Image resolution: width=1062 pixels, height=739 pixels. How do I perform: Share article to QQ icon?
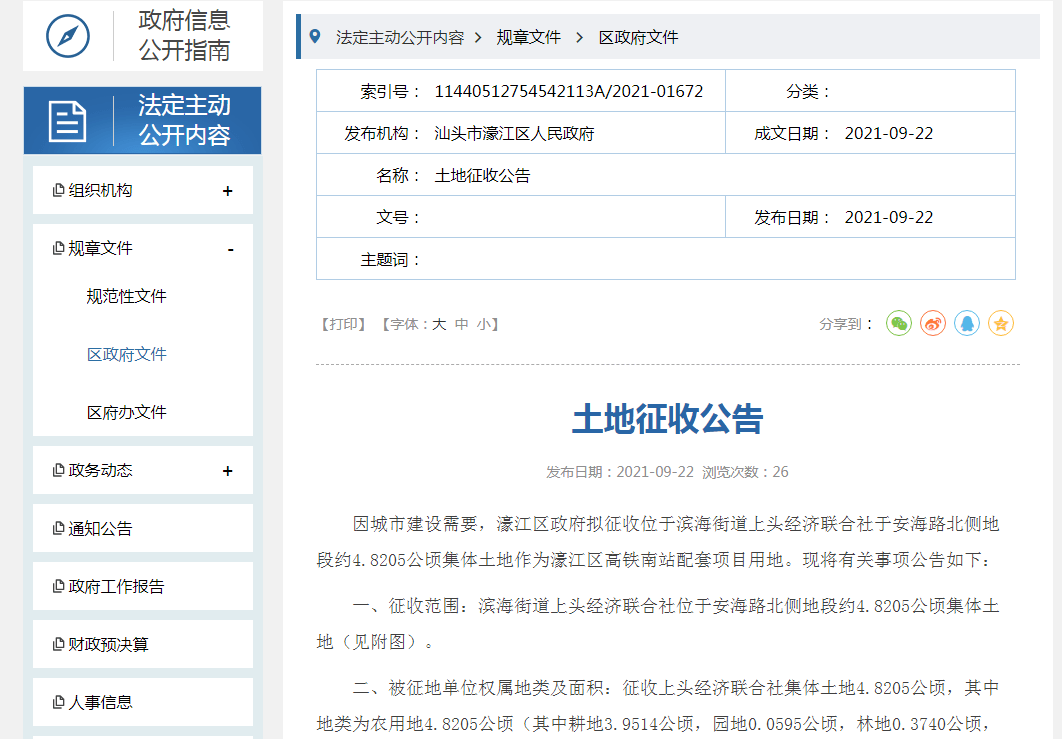tap(967, 324)
